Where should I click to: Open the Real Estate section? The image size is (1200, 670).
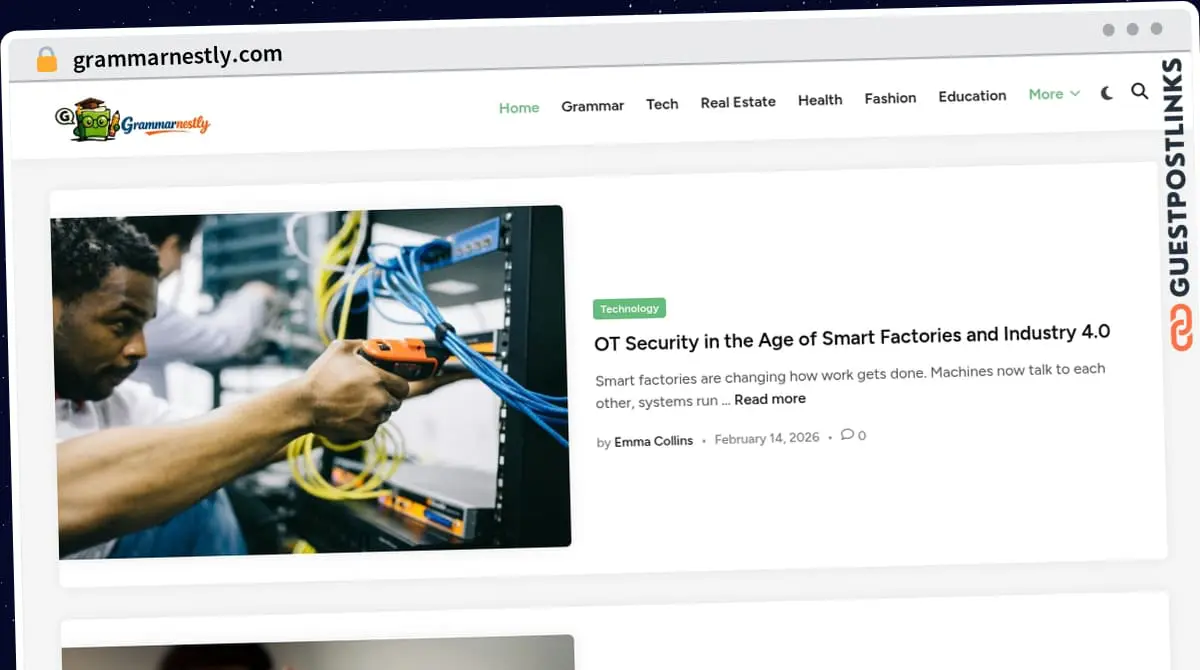738,102
